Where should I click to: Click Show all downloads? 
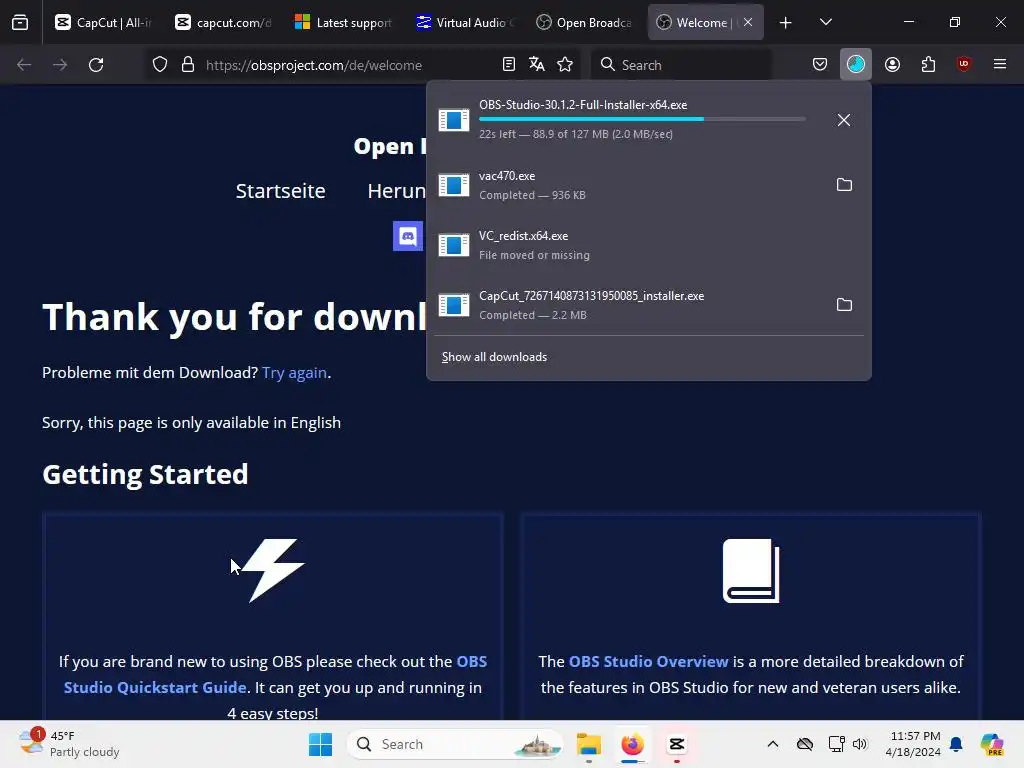click(x=494, y=357)
